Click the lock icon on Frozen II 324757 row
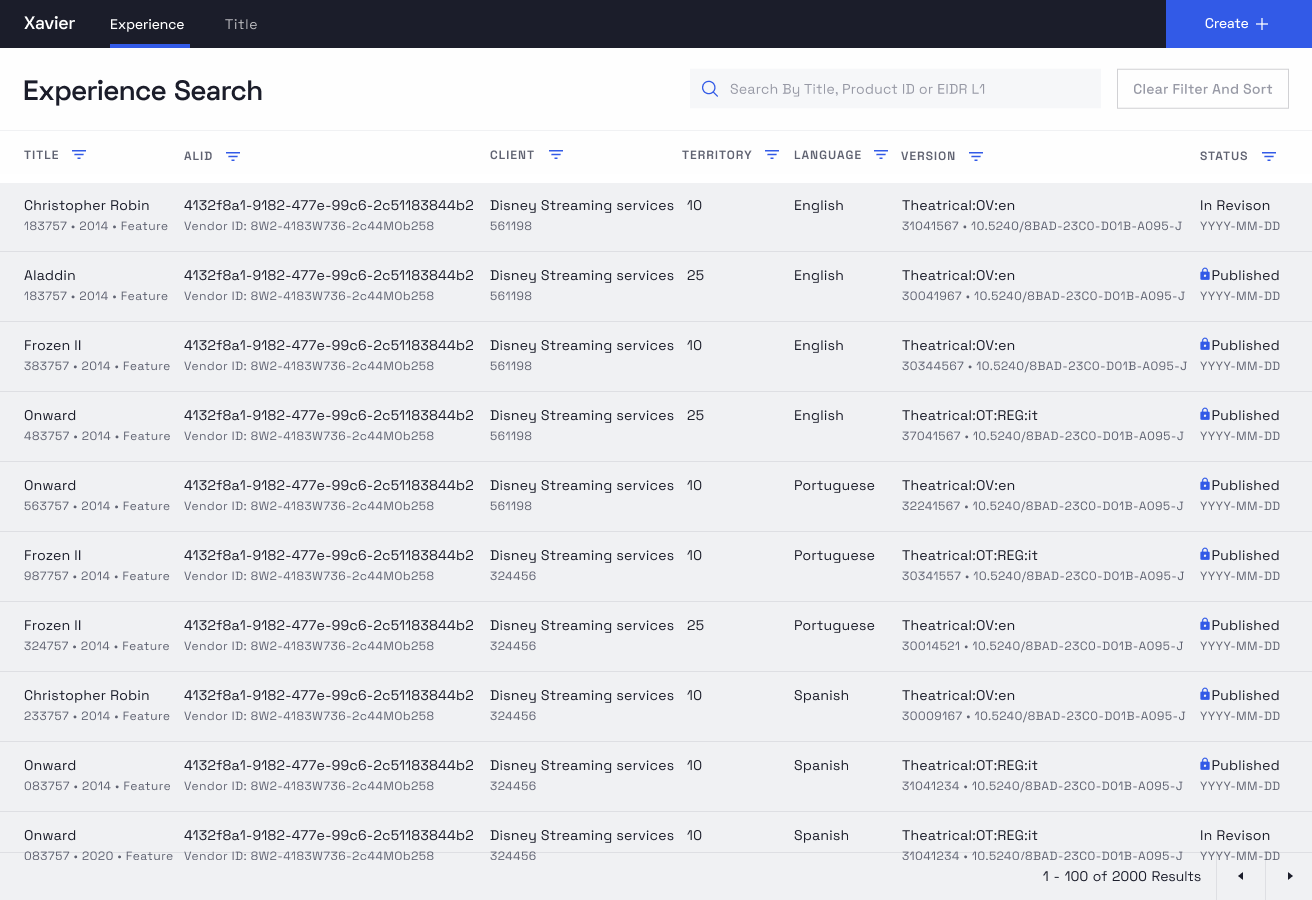This screenshot has width=1312, height=900. point(1205,624)
